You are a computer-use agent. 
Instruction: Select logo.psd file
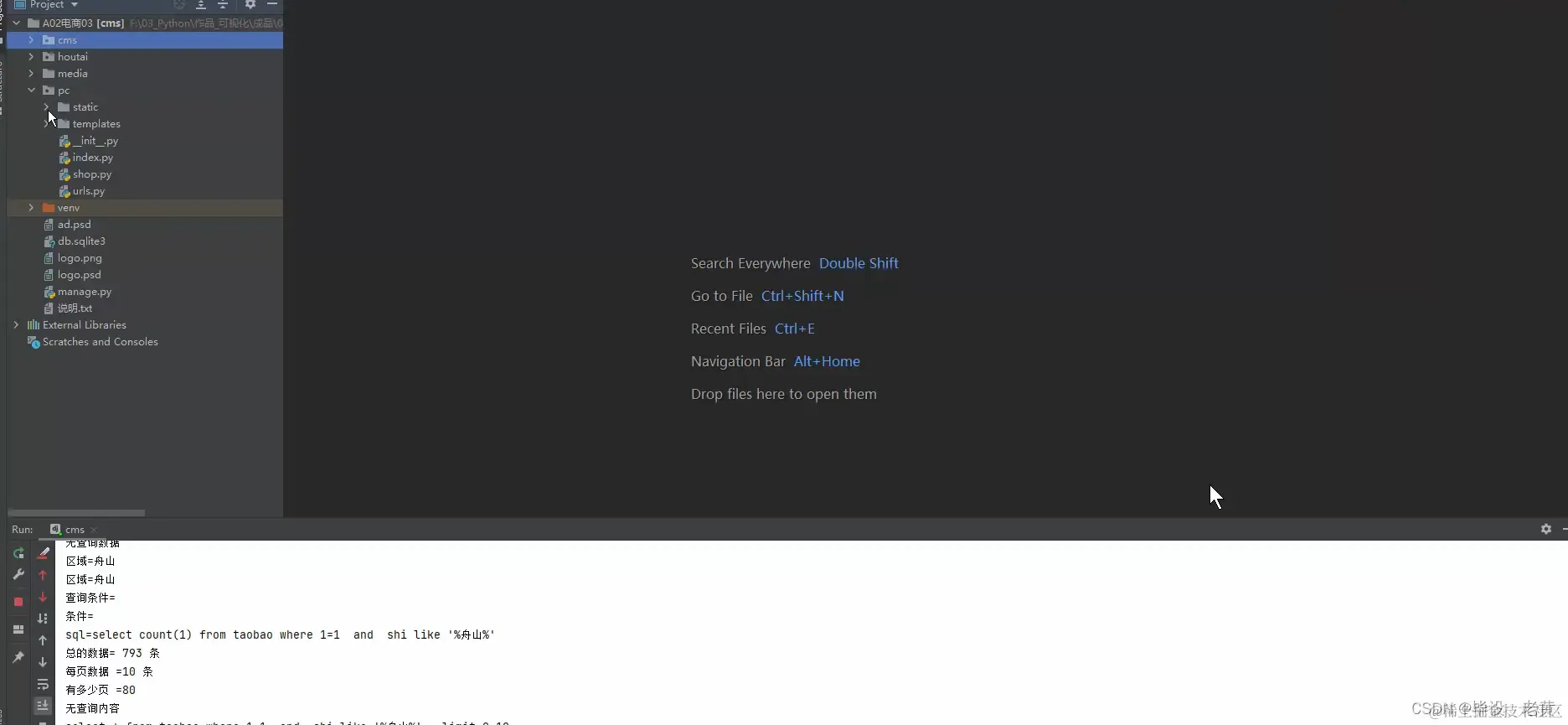tap(79, 275)
